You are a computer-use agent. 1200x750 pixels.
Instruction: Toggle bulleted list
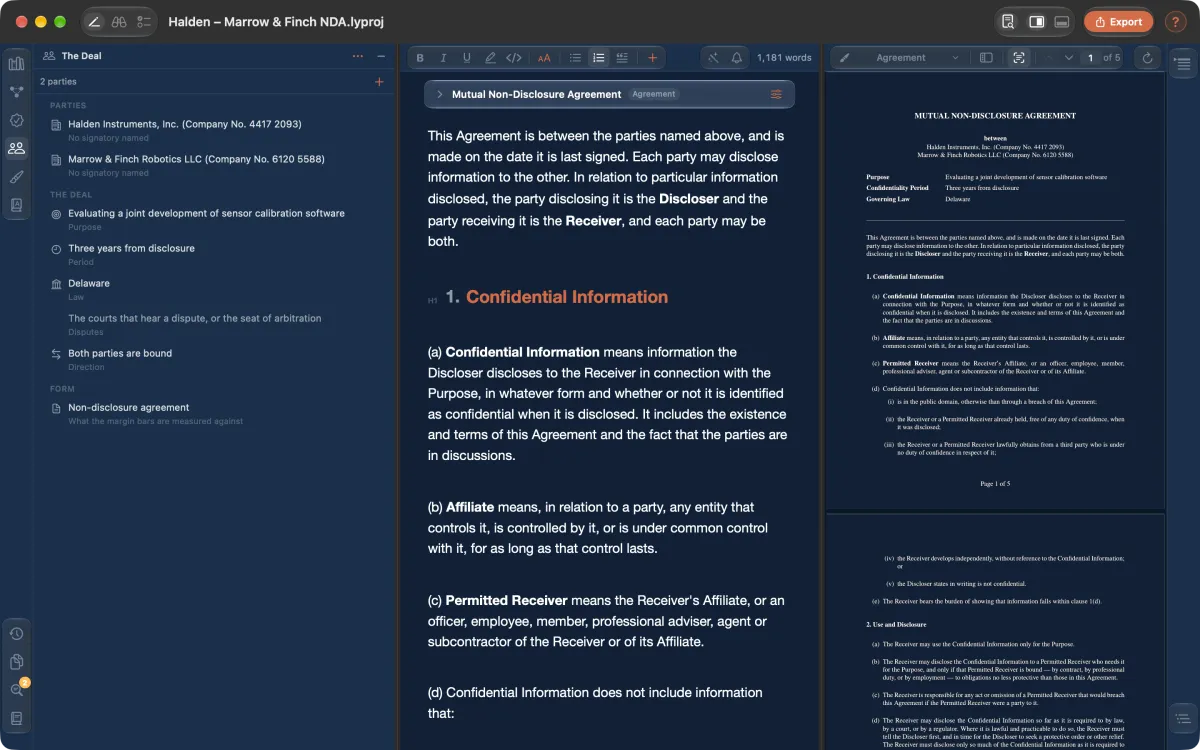[575, 58]
